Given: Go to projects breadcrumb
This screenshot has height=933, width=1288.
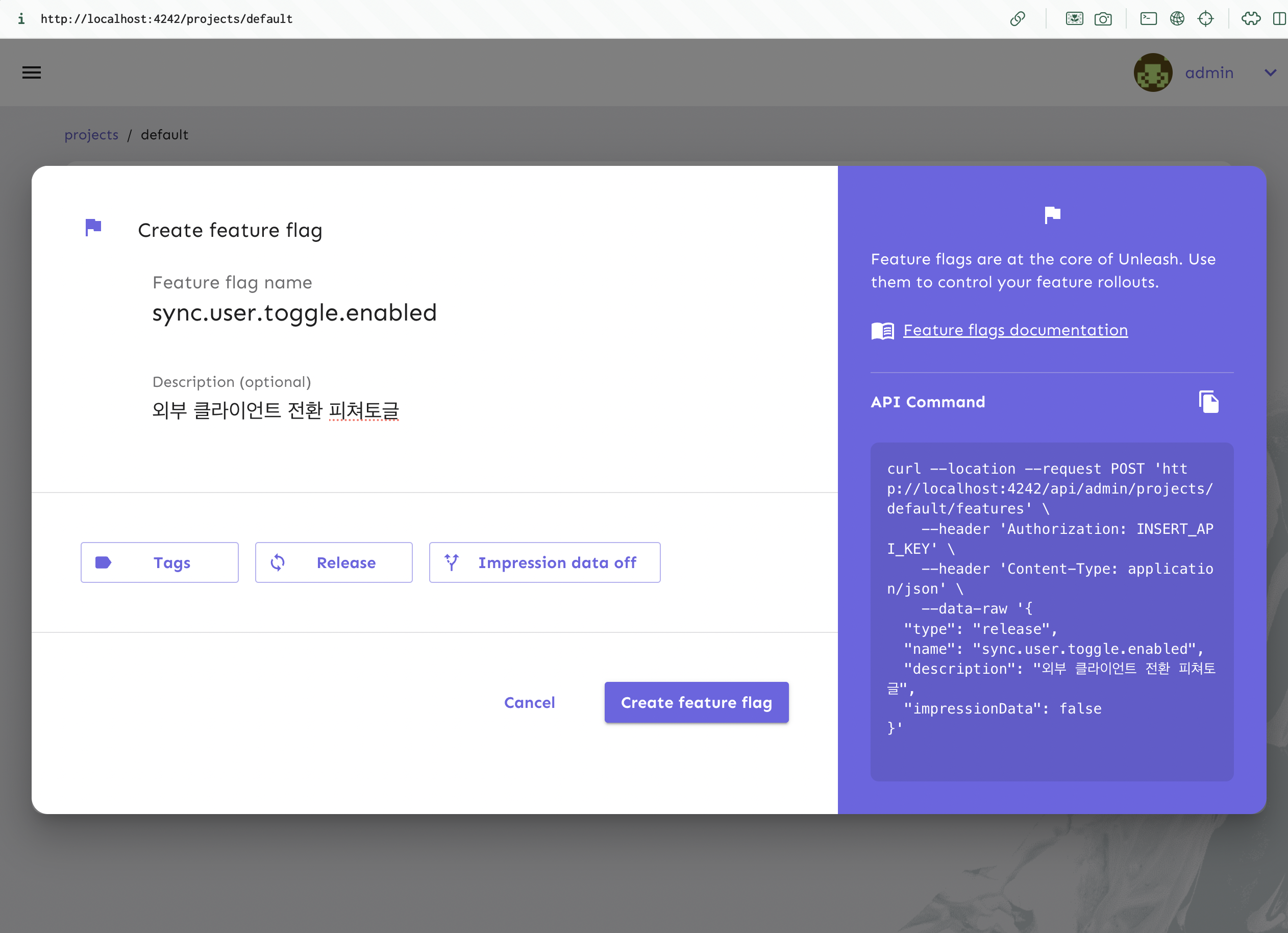Looking at the screenshot, I should click(91, 135).
